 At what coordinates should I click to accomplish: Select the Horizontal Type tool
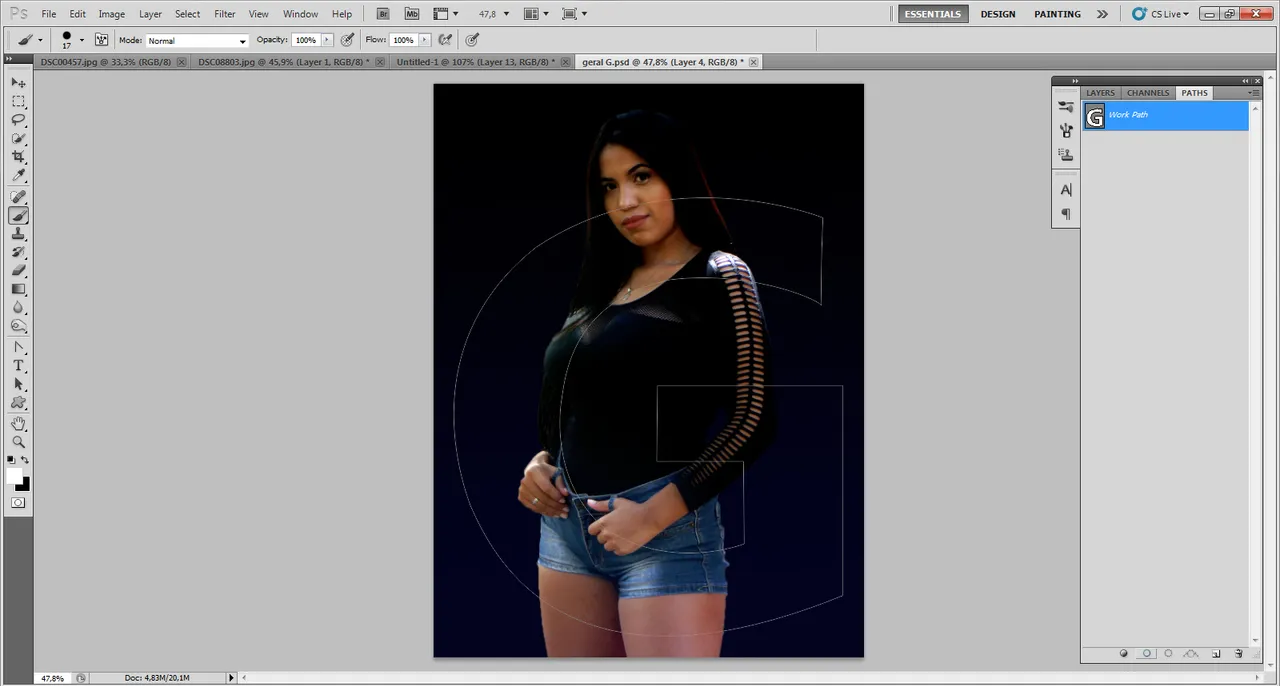click(x=18, y=366)
